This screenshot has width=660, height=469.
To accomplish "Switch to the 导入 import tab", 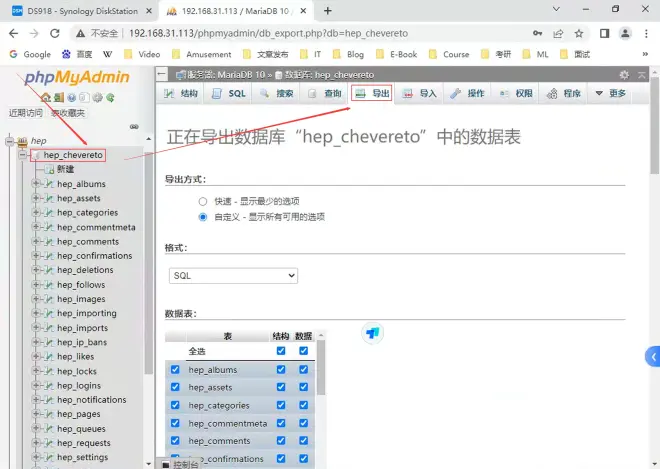I will [x=419, y=93].
